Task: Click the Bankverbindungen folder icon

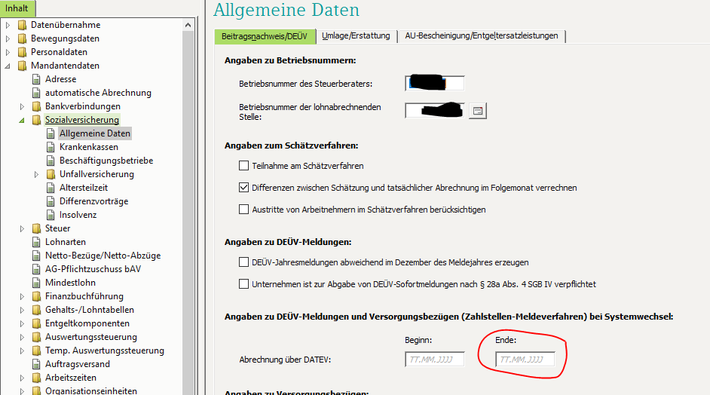Action: (x=37, y=106)
